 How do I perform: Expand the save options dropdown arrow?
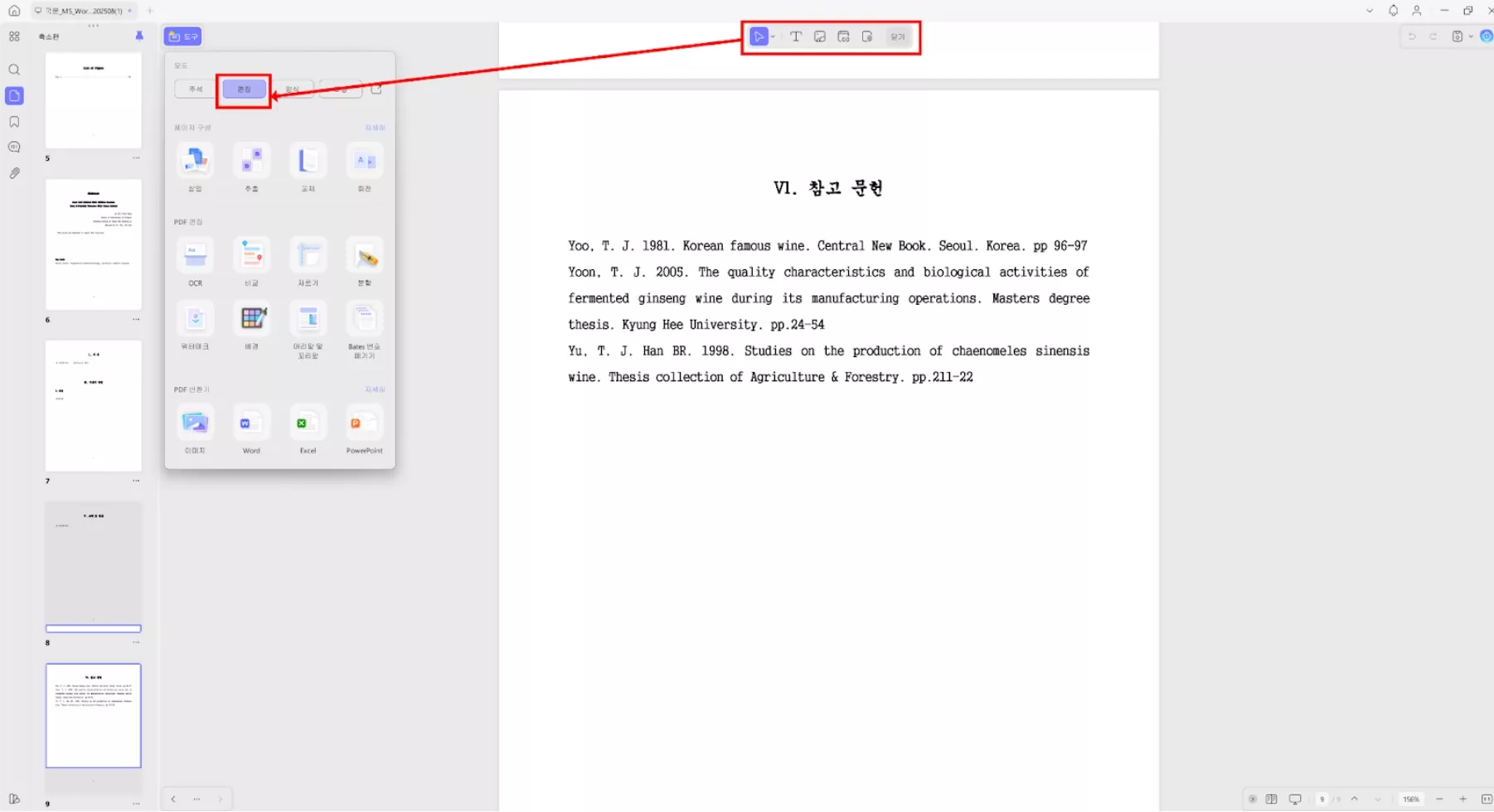[x=1471, y=36]
